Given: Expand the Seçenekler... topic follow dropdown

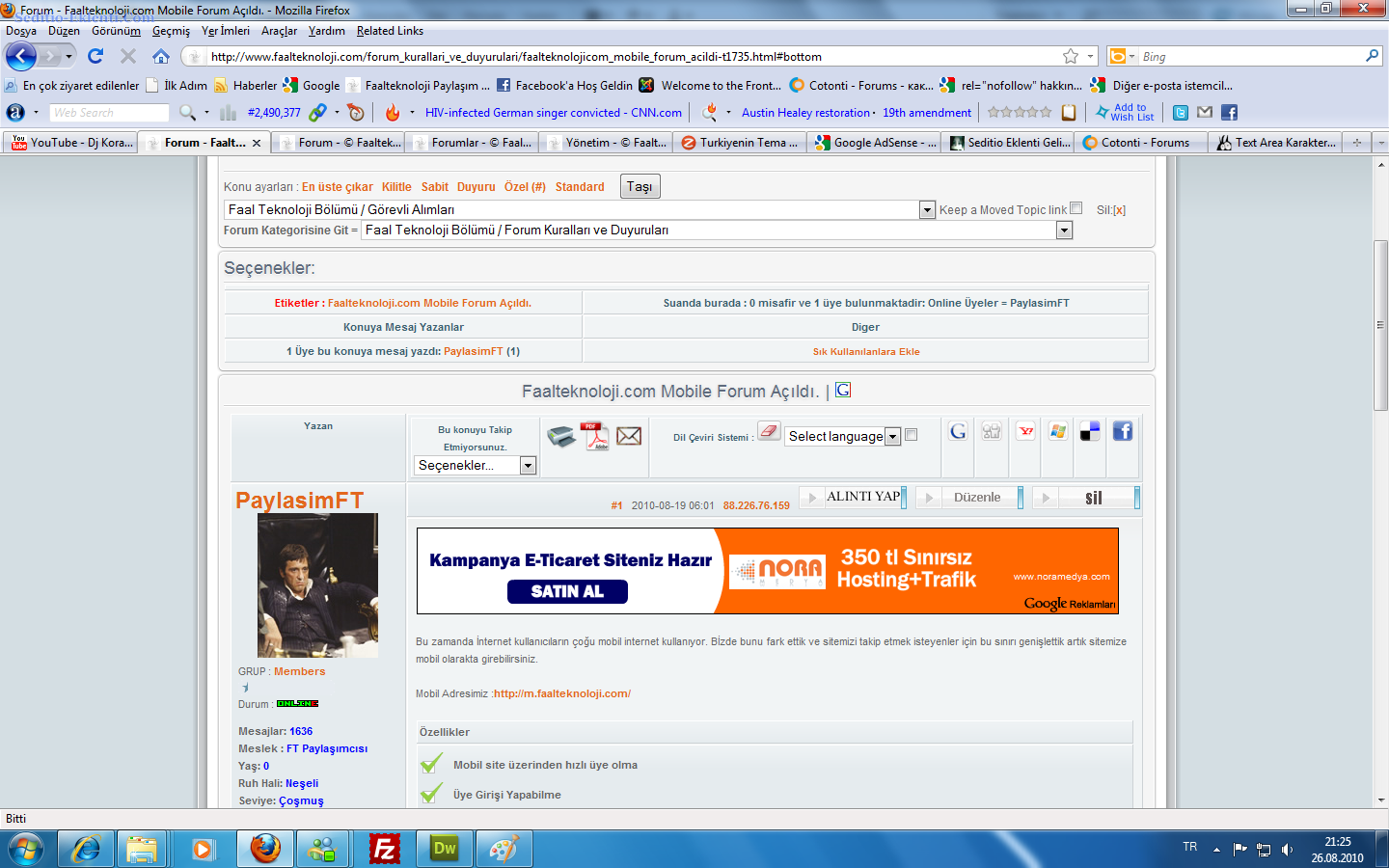Looking at the screenshot, I should coord(475,465).
